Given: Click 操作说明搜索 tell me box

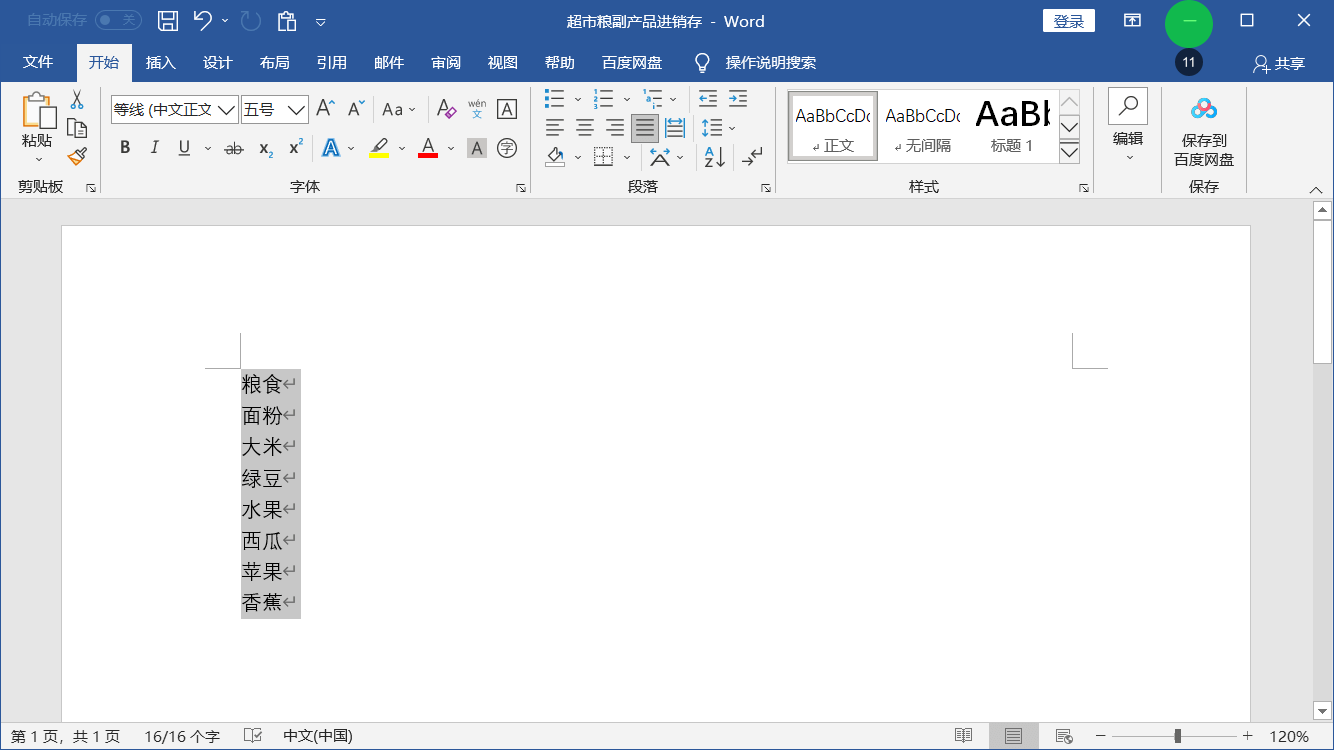Looking at the screenshot, I should 770,63.
